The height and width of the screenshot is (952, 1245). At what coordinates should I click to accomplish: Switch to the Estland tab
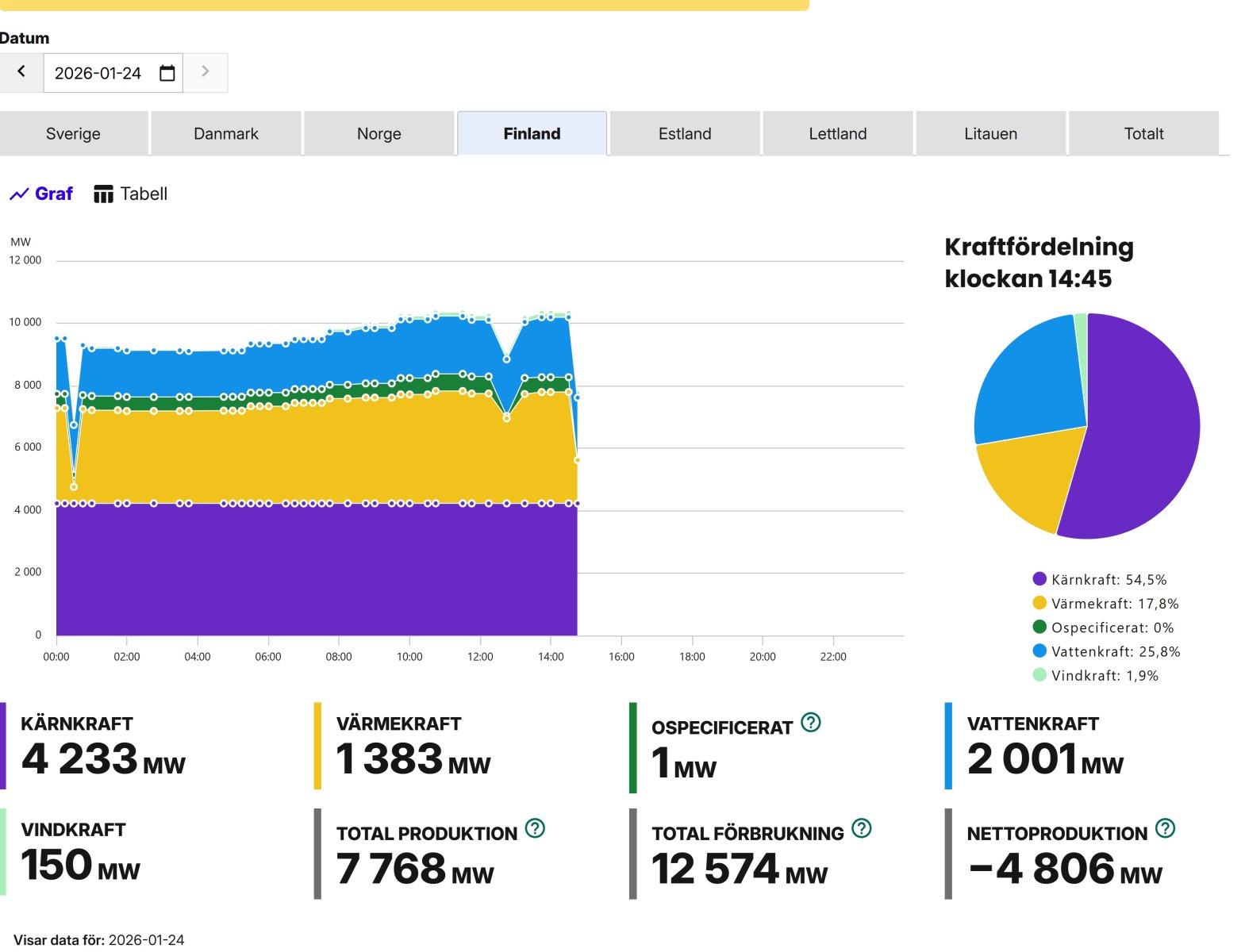click(685, 134)
